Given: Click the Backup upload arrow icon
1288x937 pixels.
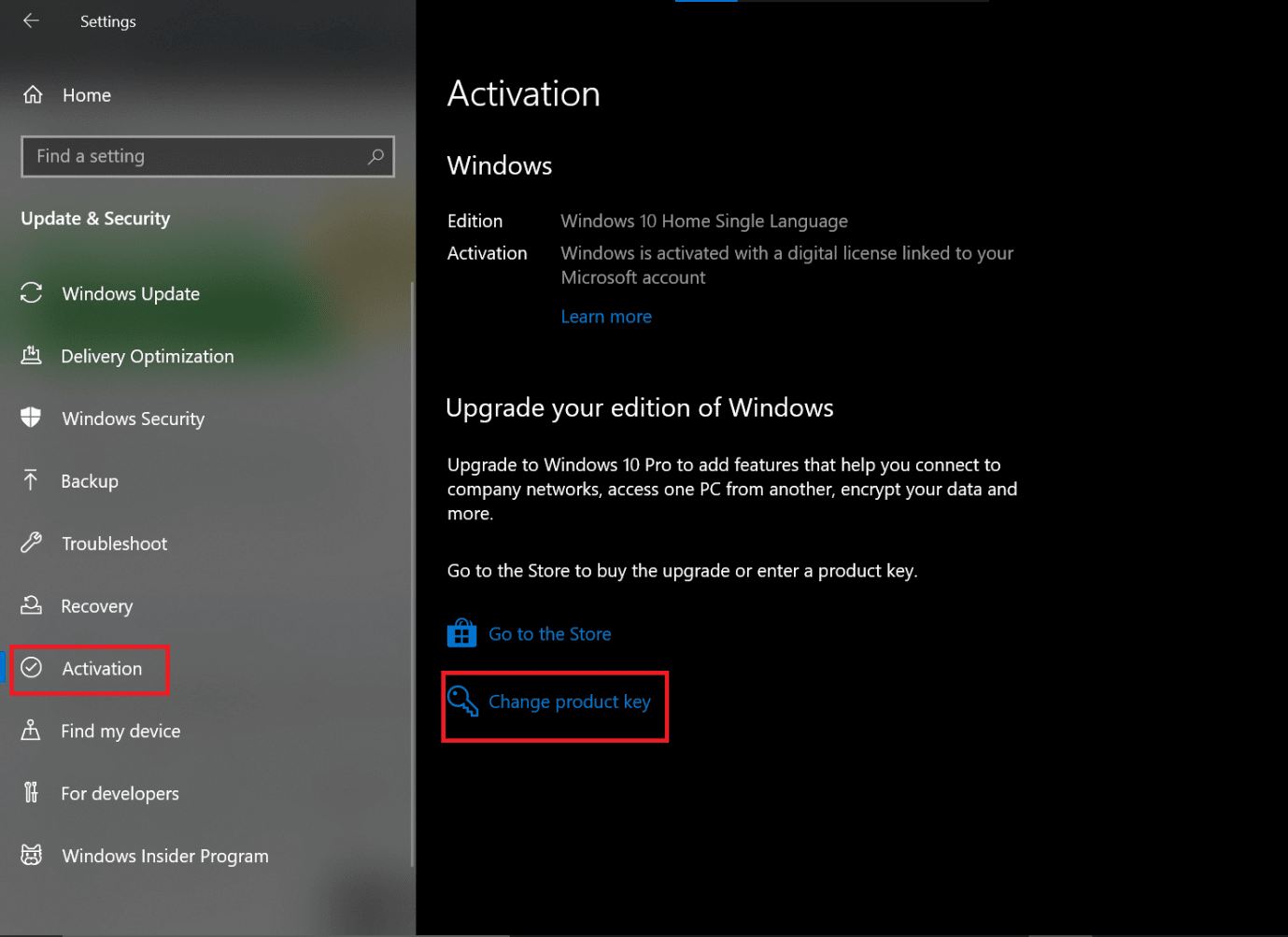Looking at the screenshot, I should pos(31,479).
